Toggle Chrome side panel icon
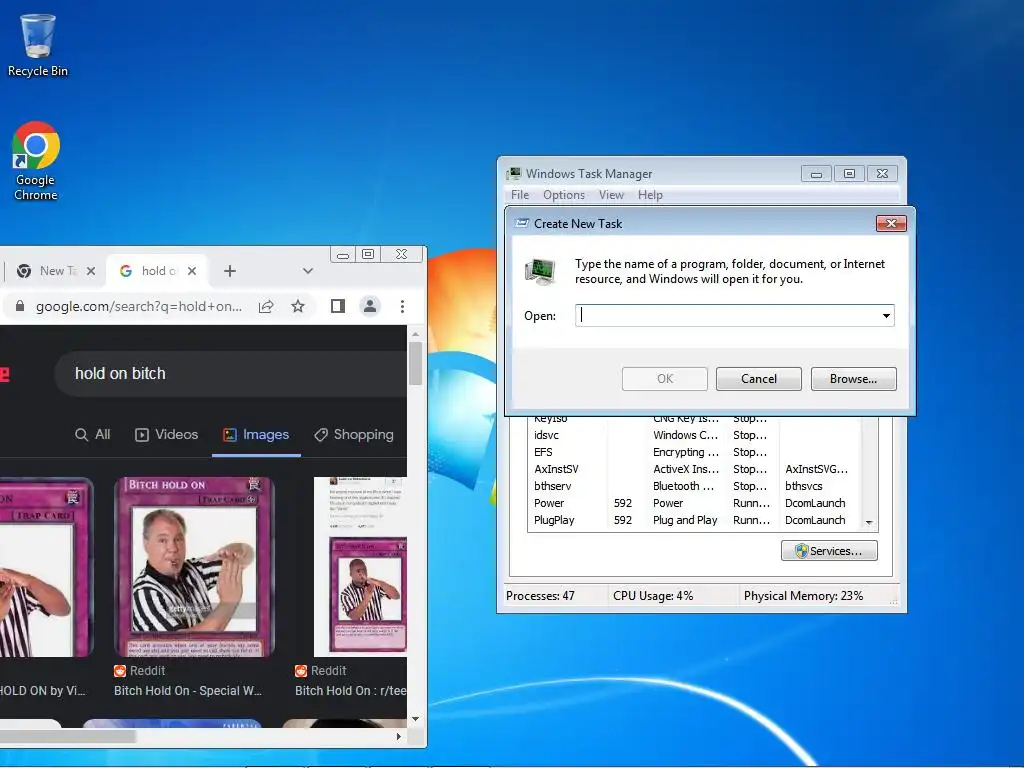 point(338,306)
